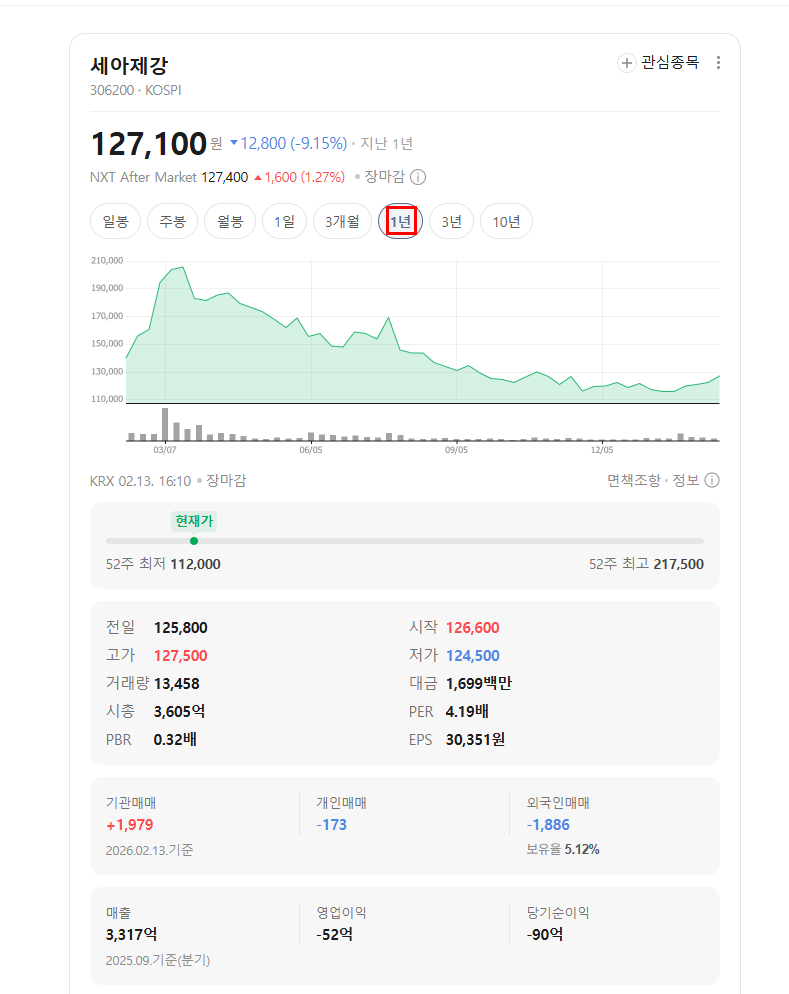Screen dimensions: 789x994
Task: Click the 고가 value 127,500
Action: [181, 656]
